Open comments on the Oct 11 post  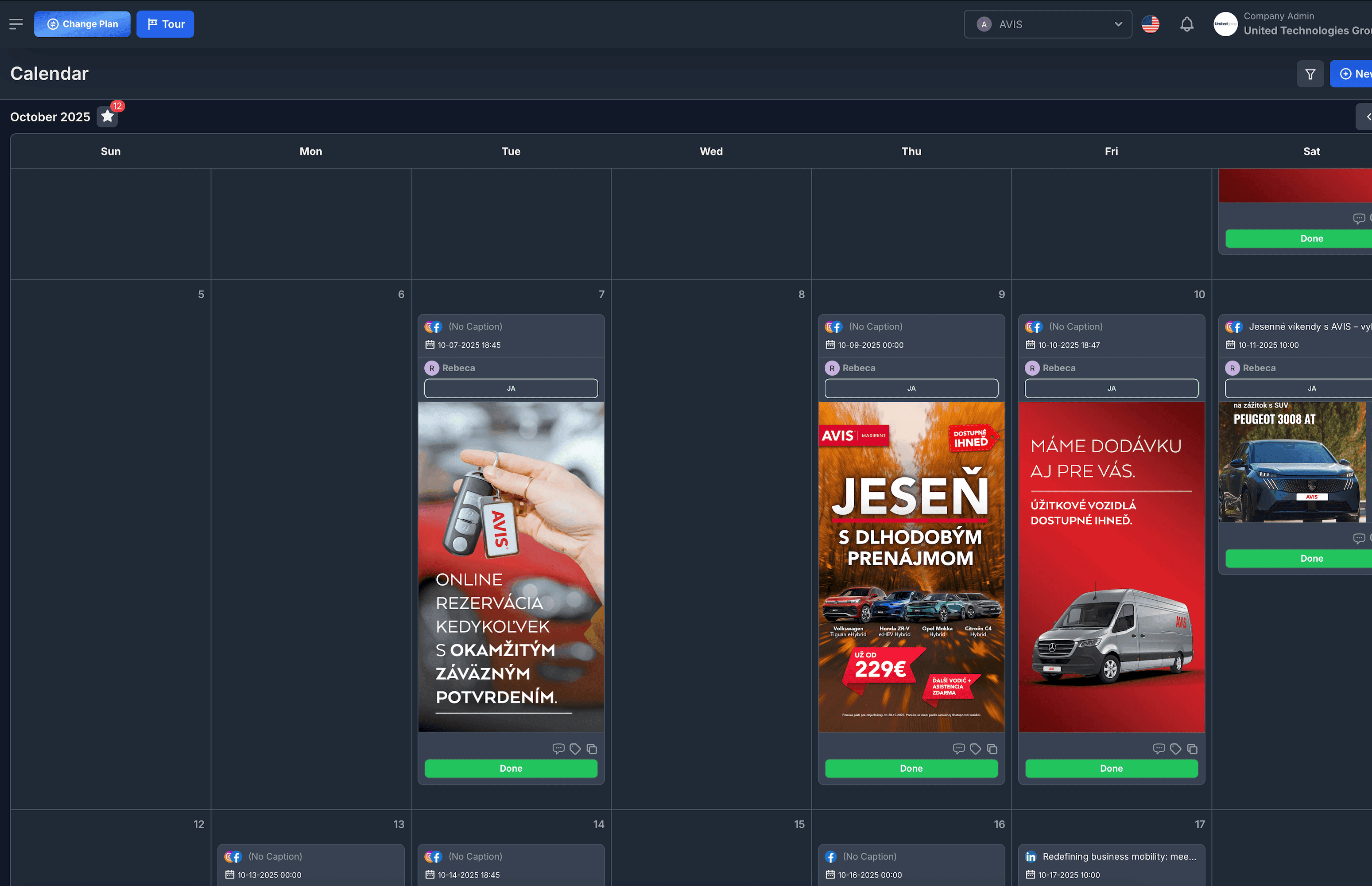pyautogui.click(x=1358, y=539)
